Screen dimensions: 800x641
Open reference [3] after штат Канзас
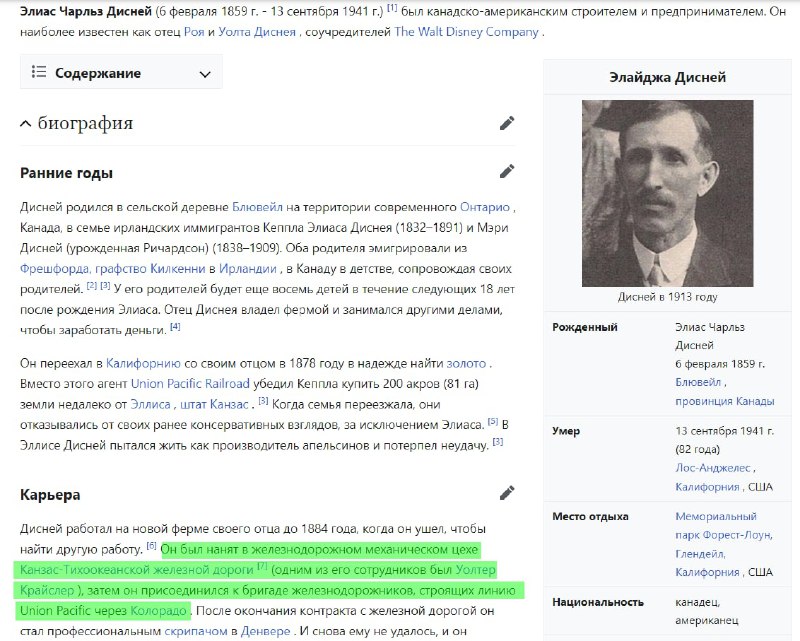(263, 401)
